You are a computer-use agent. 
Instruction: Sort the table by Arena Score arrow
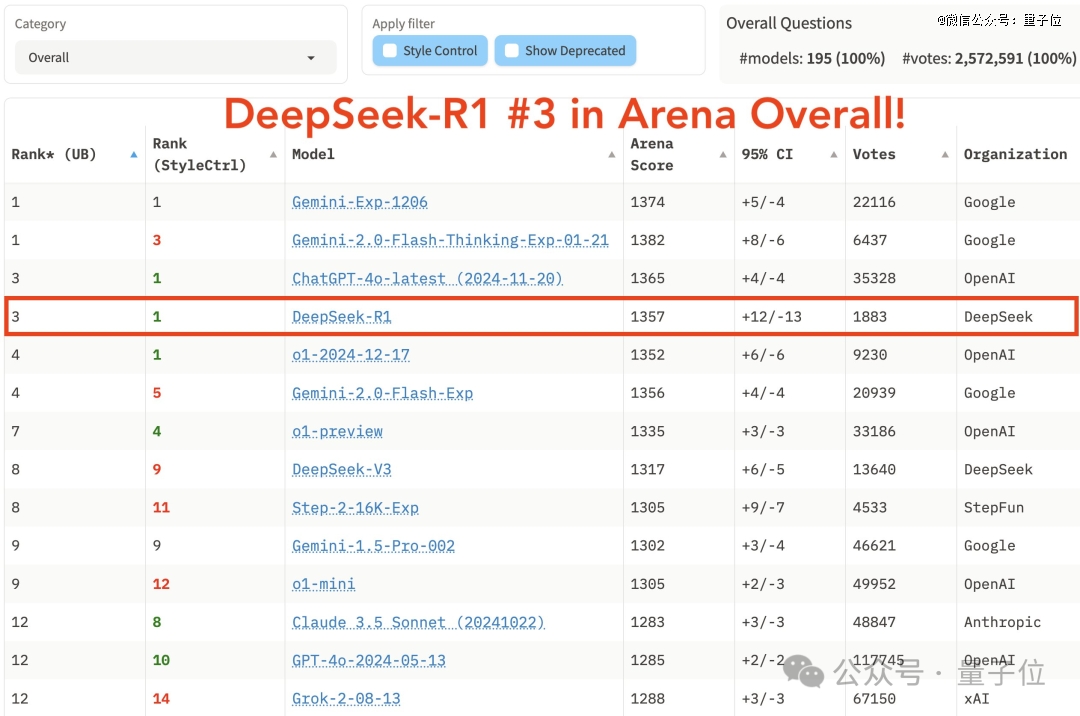tap(723, 154)
